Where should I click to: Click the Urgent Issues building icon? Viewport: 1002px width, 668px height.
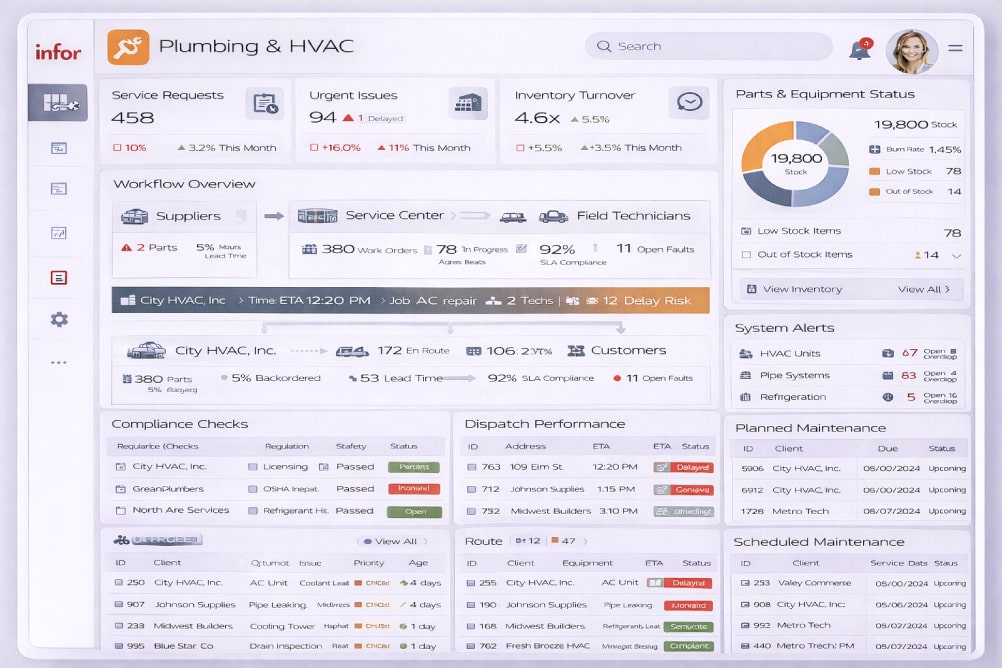pos(467,103)
